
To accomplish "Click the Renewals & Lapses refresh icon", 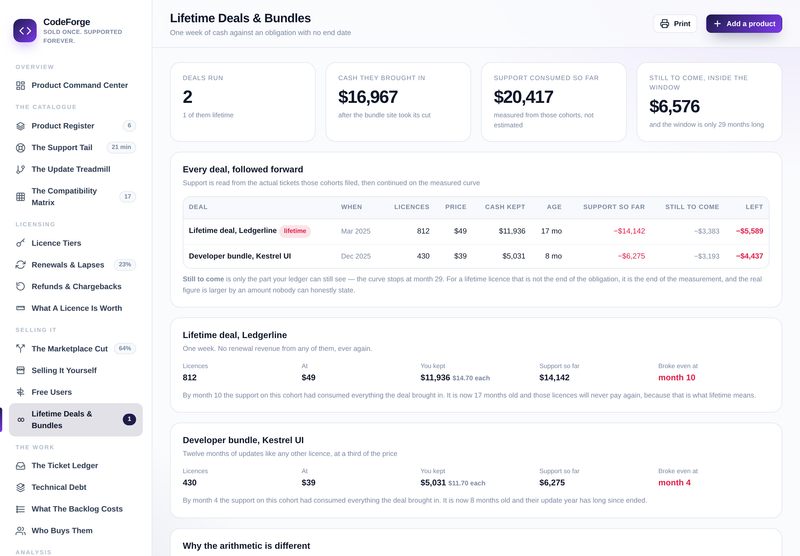I will click(20, 265).
